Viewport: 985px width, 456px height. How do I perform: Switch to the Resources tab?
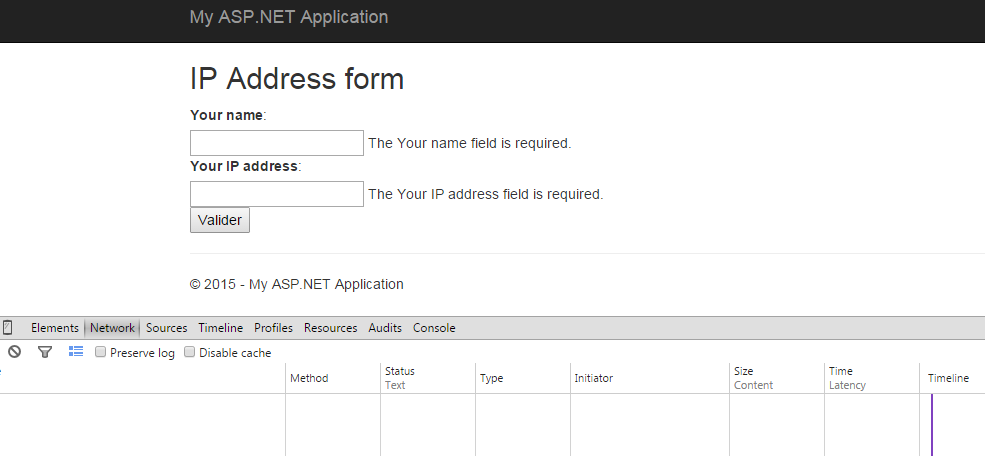pyautogui.click(x=330, y=328)
